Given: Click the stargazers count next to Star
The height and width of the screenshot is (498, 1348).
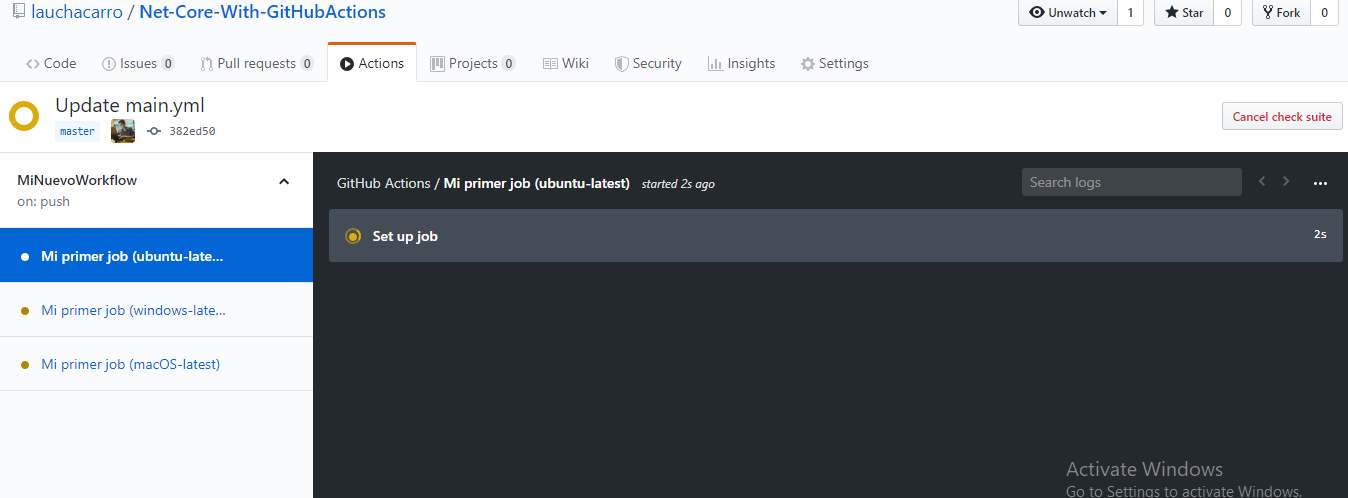Looking at the screenshot, I should [1227, 13].
